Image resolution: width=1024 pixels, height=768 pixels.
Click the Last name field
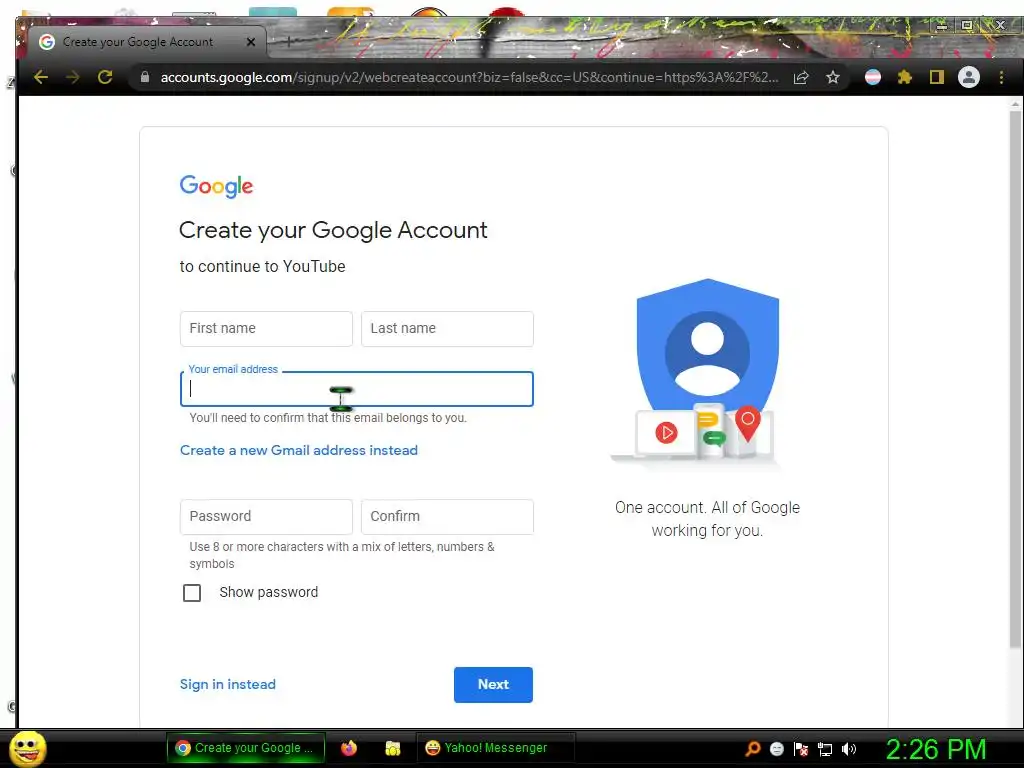point(447,328)
